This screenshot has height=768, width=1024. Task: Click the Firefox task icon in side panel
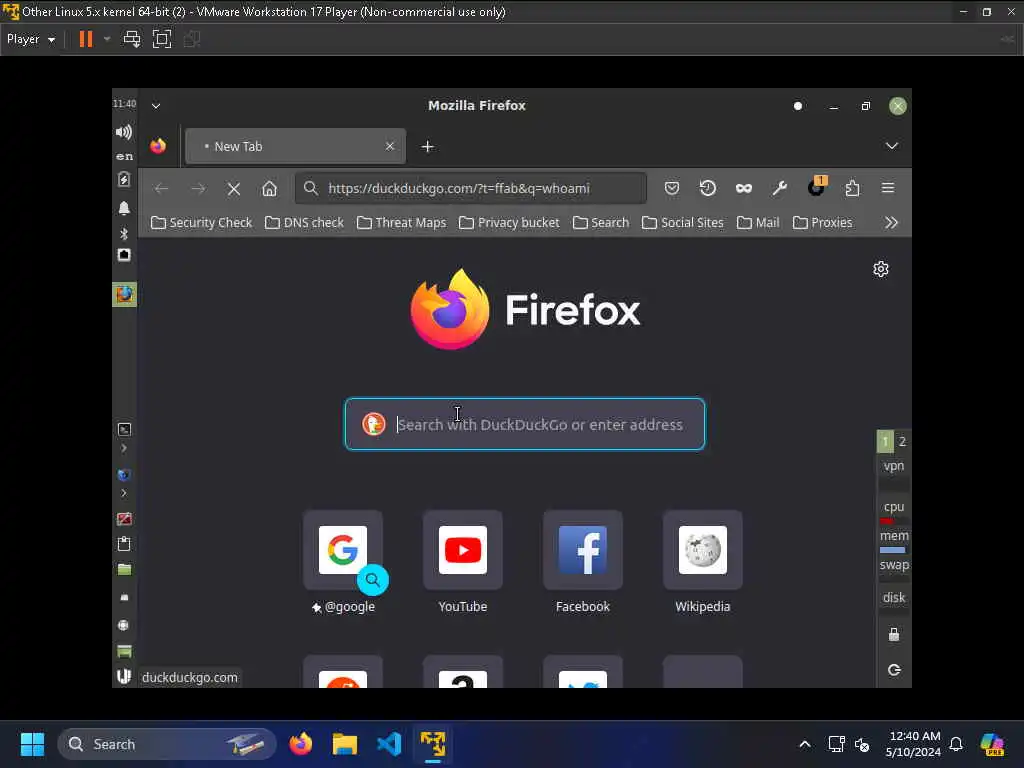point(124,295)
